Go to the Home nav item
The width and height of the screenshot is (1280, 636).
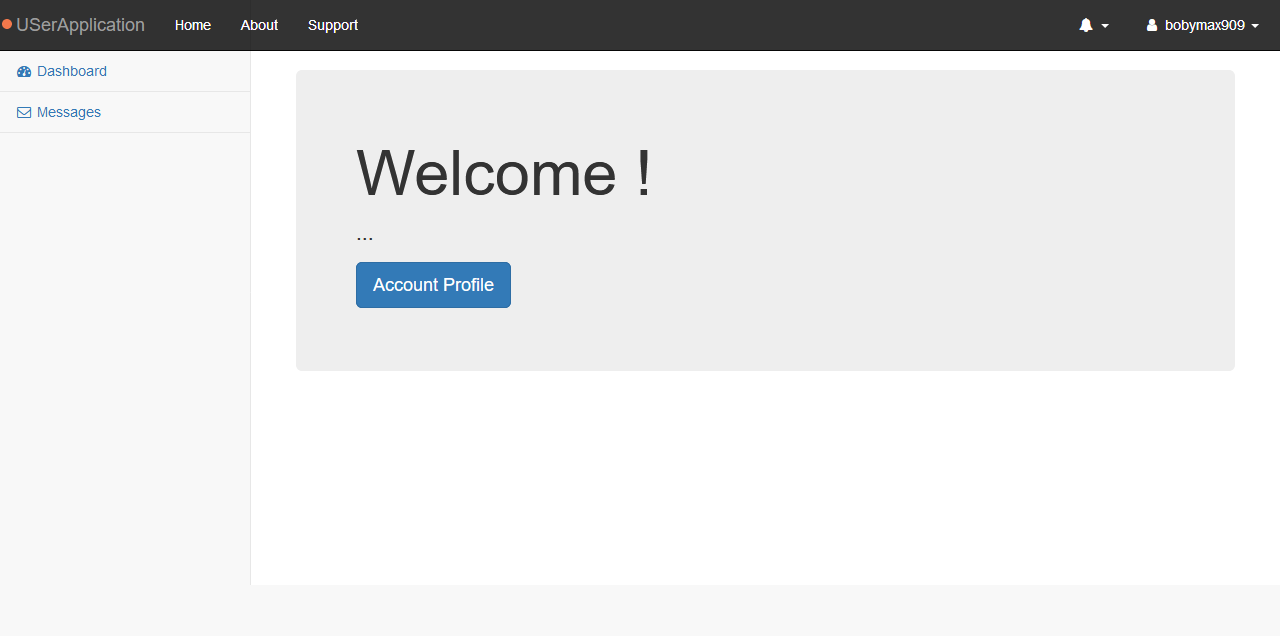pos(193,25)
